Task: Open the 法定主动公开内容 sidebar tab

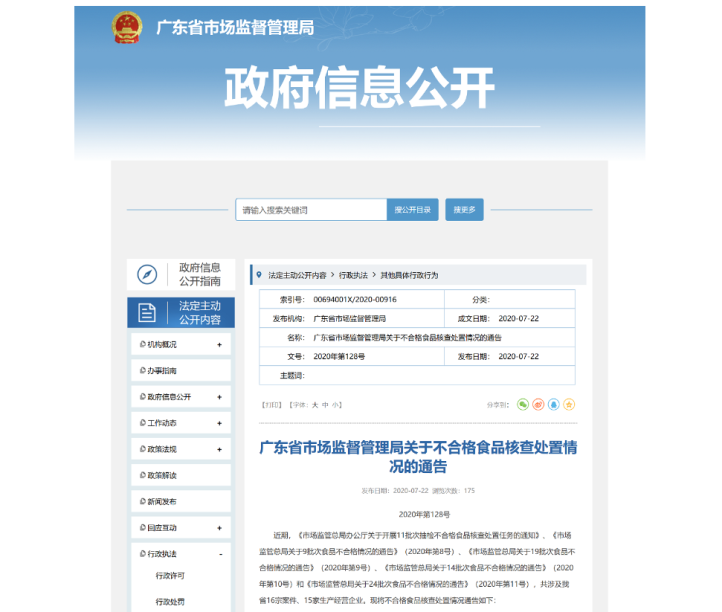Action: 181,313
